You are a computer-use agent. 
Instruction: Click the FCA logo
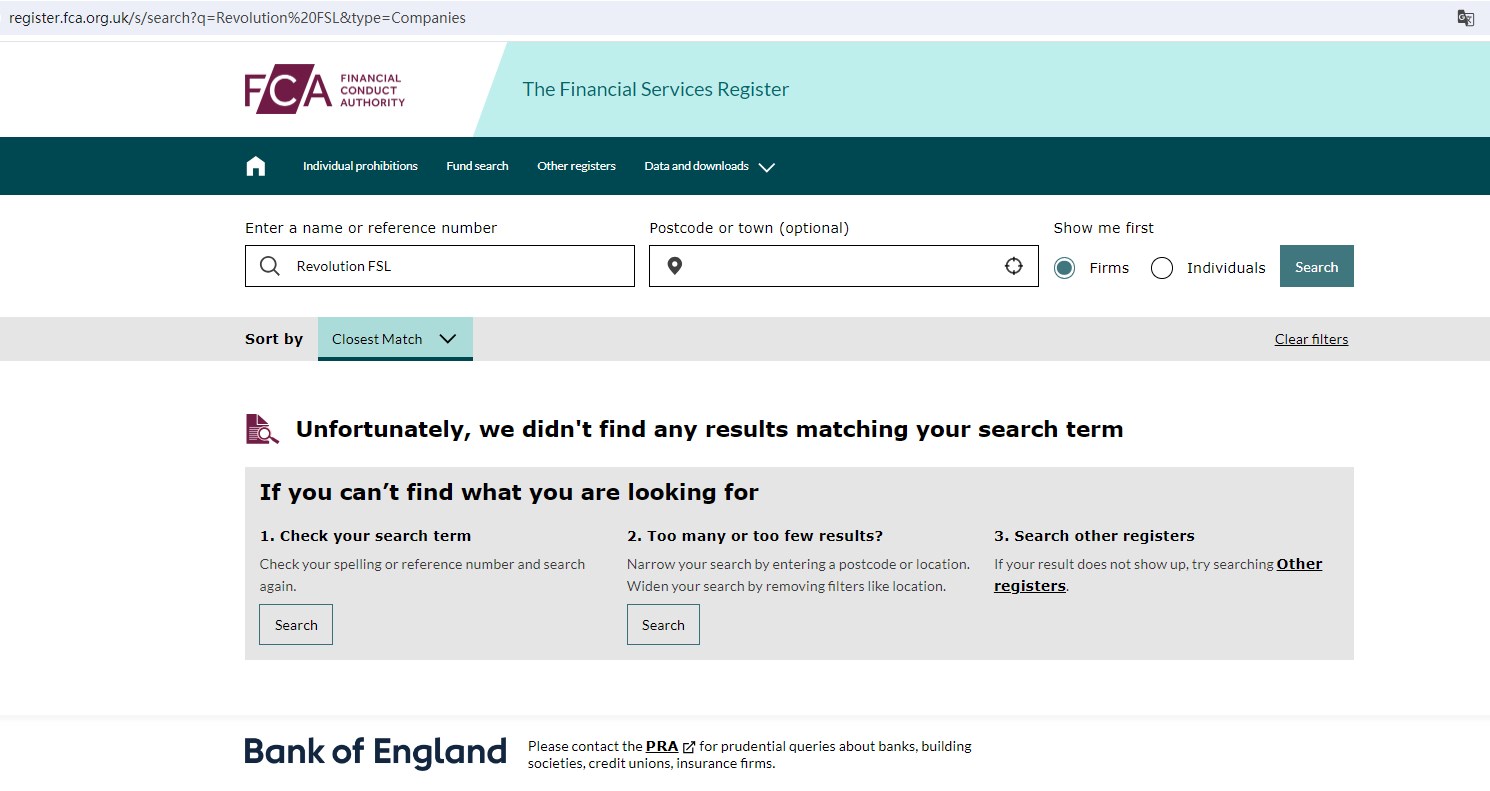coord(324,90)
